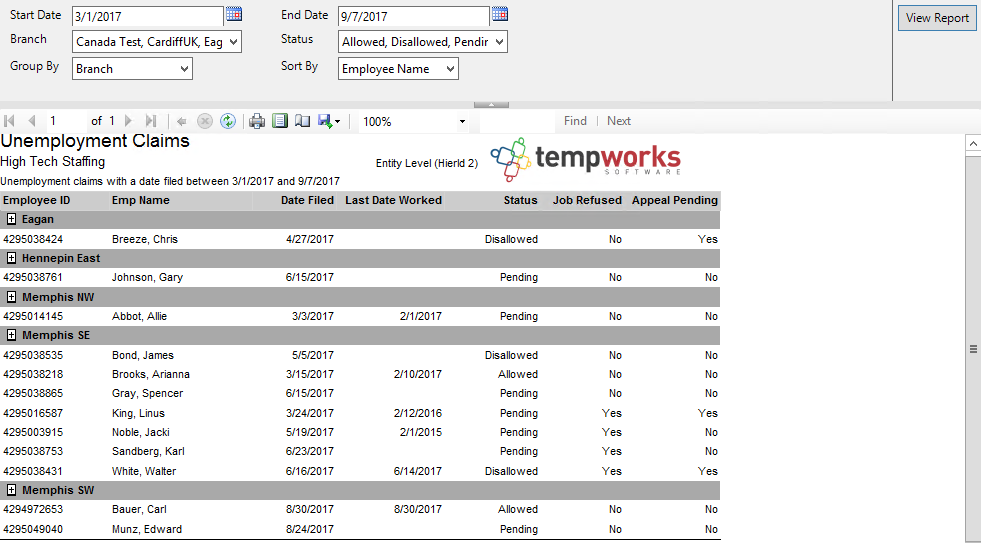The image size is (981, 543).
Task: Click employee ID 4295038424
Action: [33, 239]
